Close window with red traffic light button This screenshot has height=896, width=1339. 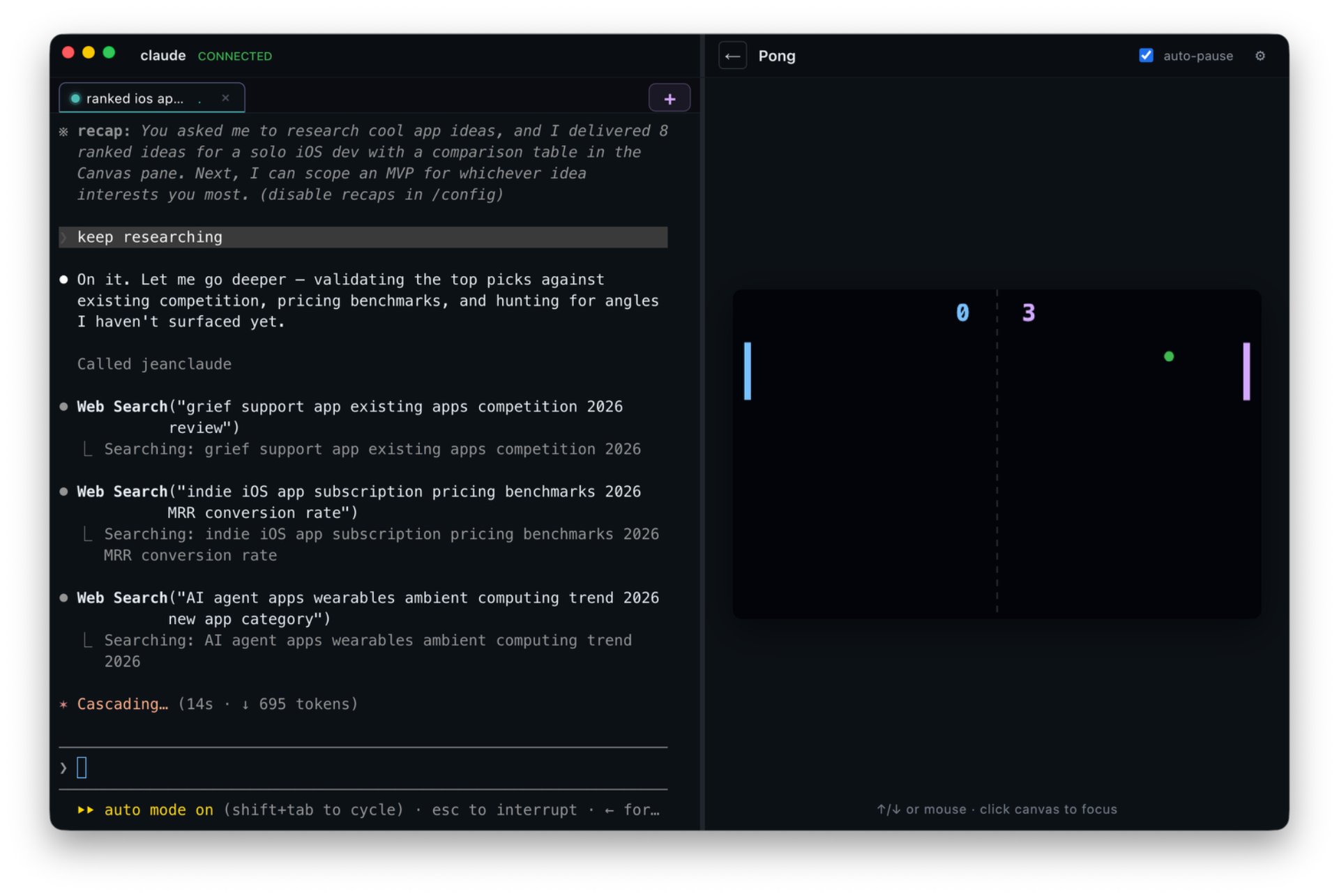click(68, 52)
